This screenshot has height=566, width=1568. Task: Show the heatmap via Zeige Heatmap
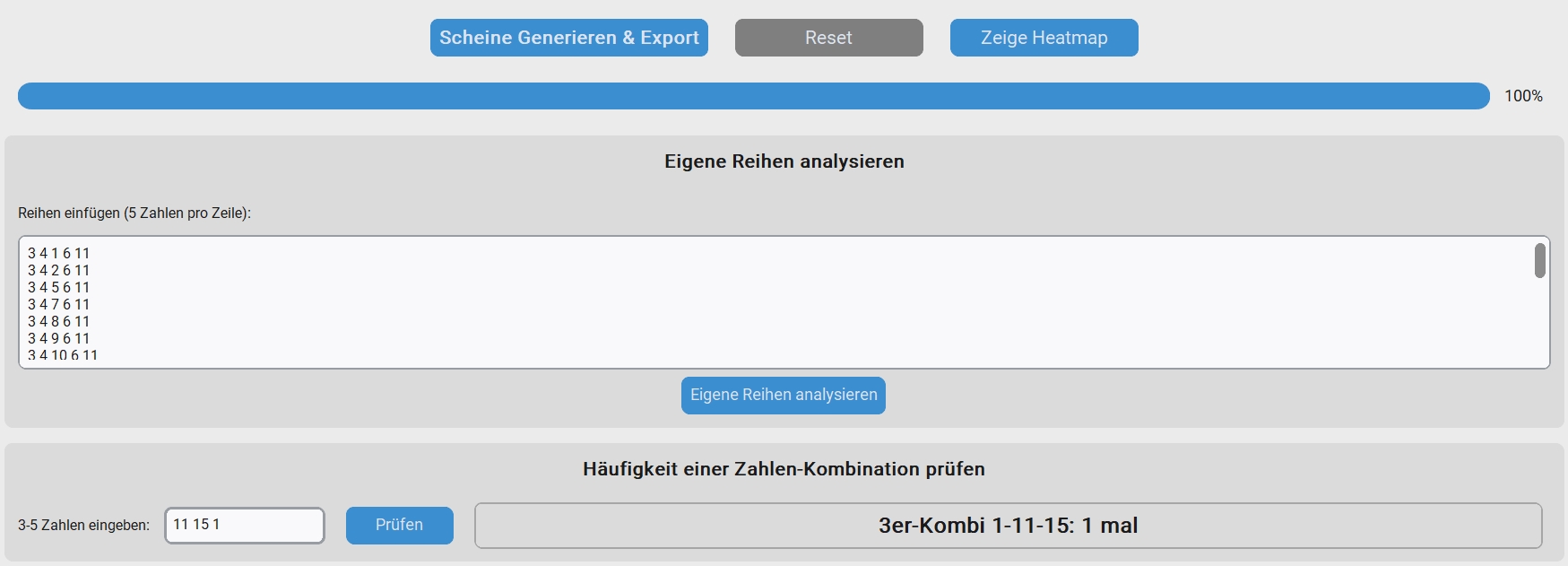pos(1044,38)
